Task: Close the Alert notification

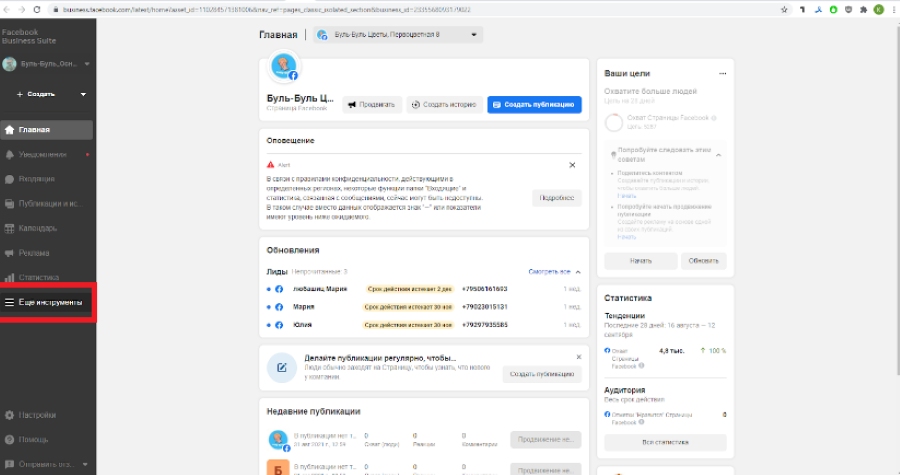Action: click(x=572, y=165)
